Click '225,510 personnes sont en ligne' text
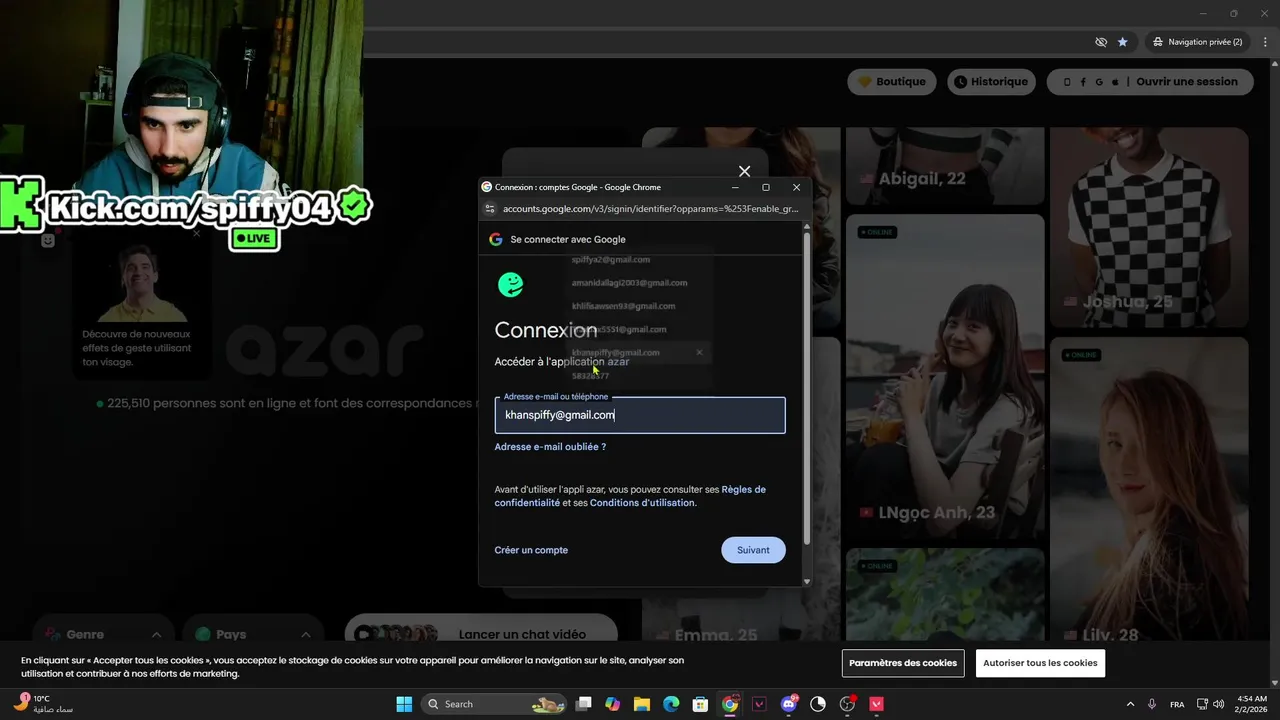1280x720 pixels. point(288,403)
